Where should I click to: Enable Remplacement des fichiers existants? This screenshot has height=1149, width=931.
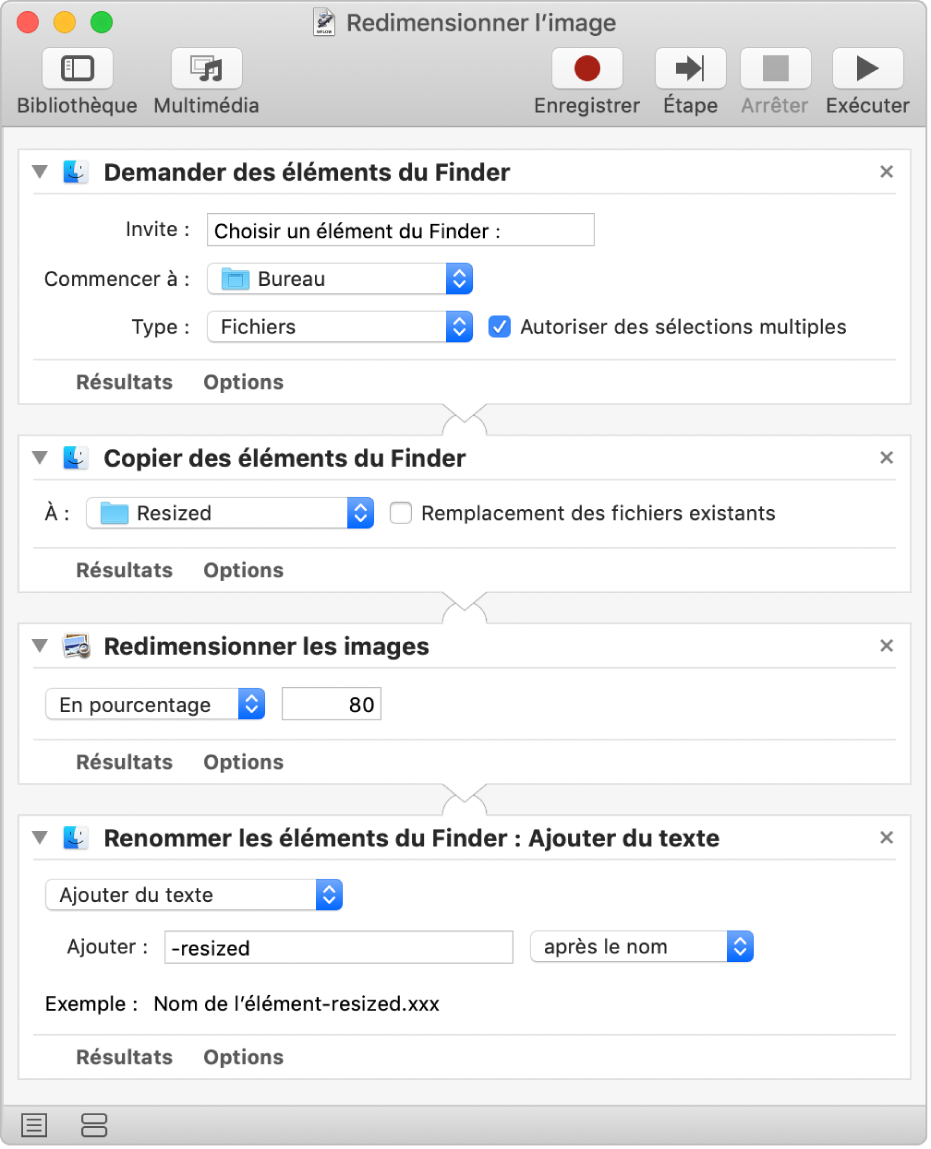401,514
